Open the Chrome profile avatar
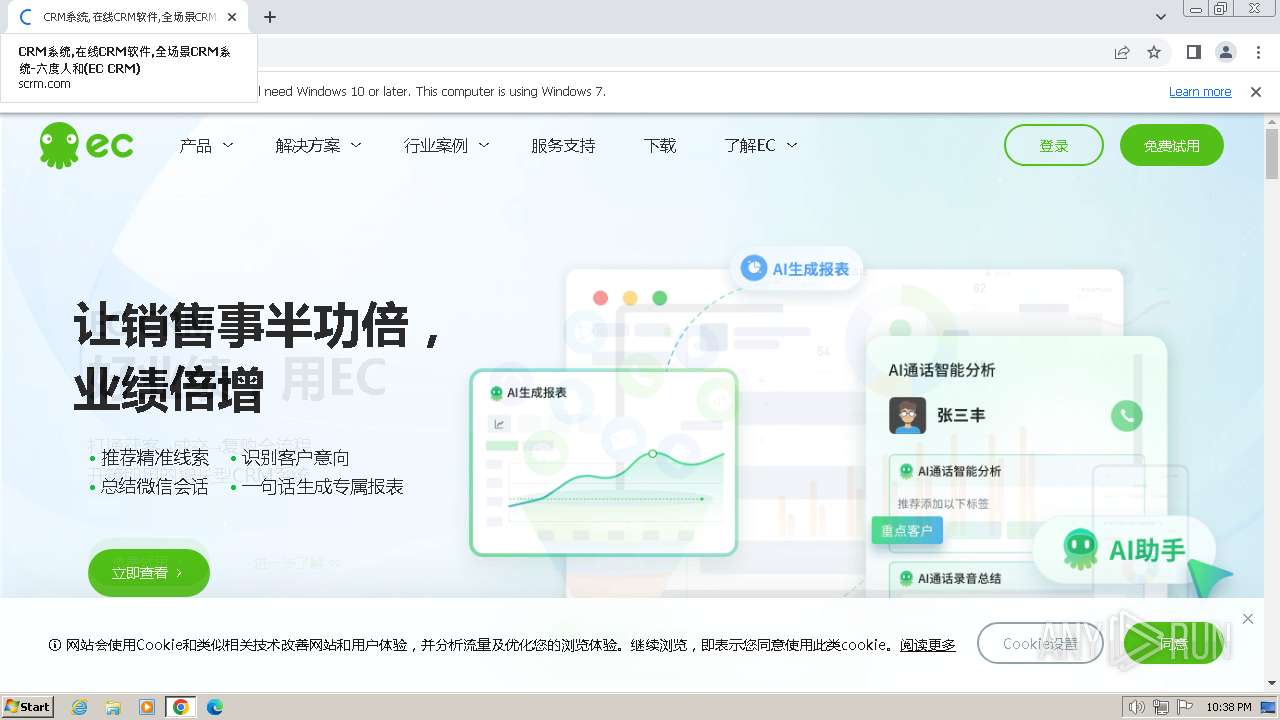The image size is (1280, 720). (x=1225, y=52)
